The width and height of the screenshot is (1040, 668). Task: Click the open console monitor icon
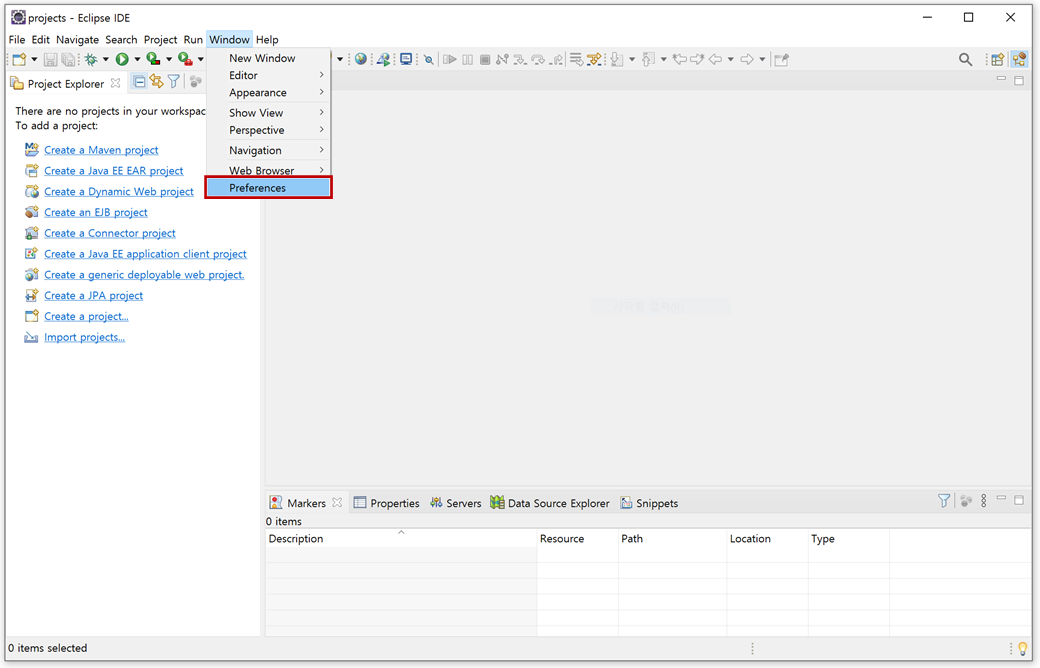(x=406, y=59)
